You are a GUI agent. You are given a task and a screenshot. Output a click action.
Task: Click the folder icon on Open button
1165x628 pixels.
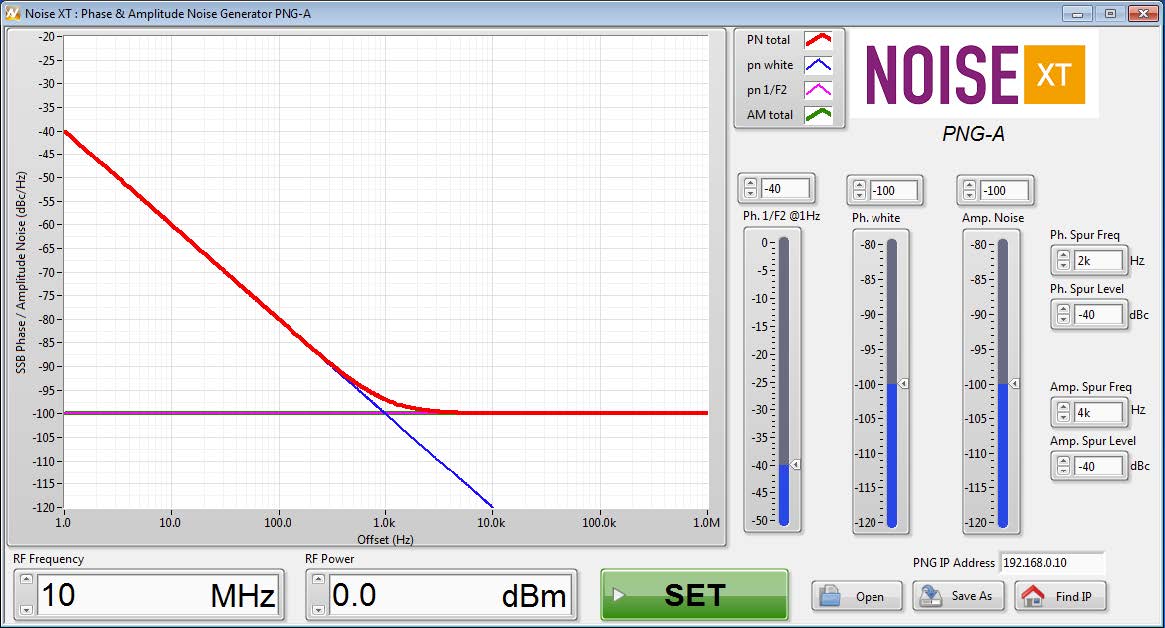click(830, 596)
